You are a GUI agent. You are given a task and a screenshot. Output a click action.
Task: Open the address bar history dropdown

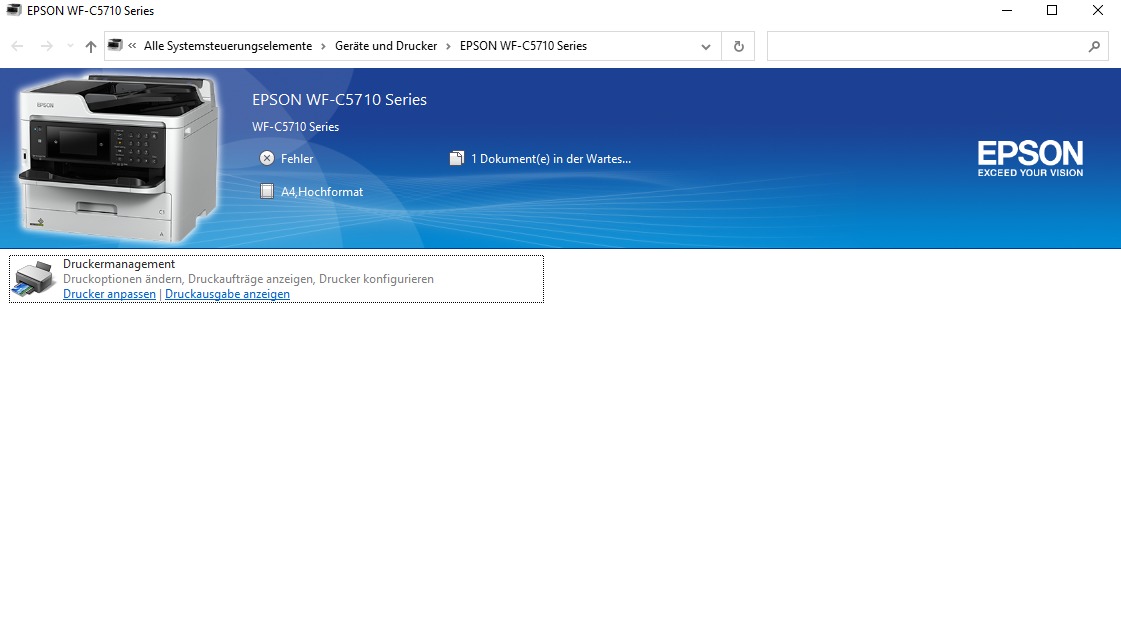tap(706, 46)
